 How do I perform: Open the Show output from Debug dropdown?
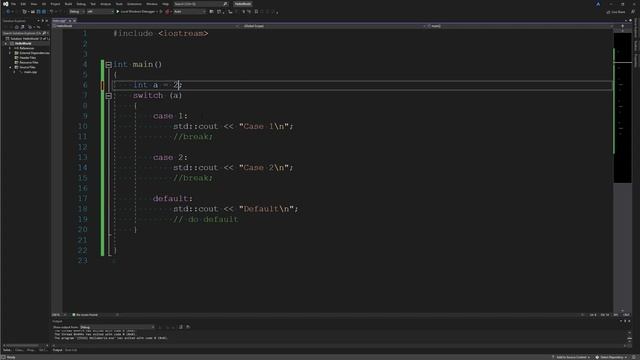pyautogui.click(x=117, y=327)
